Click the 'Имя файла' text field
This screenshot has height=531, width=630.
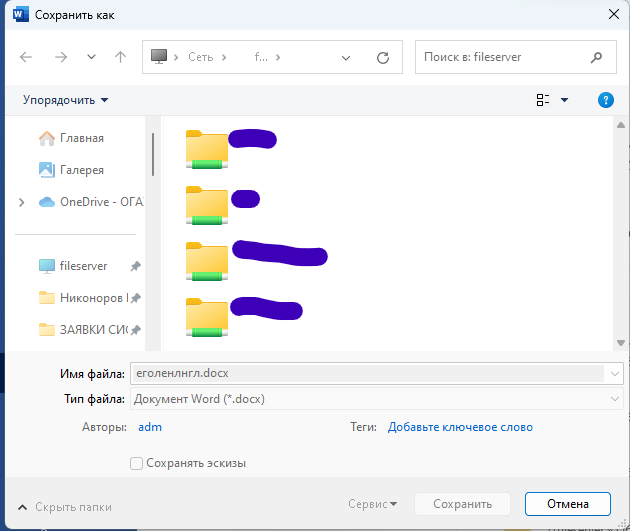click(x=367, y=373)
